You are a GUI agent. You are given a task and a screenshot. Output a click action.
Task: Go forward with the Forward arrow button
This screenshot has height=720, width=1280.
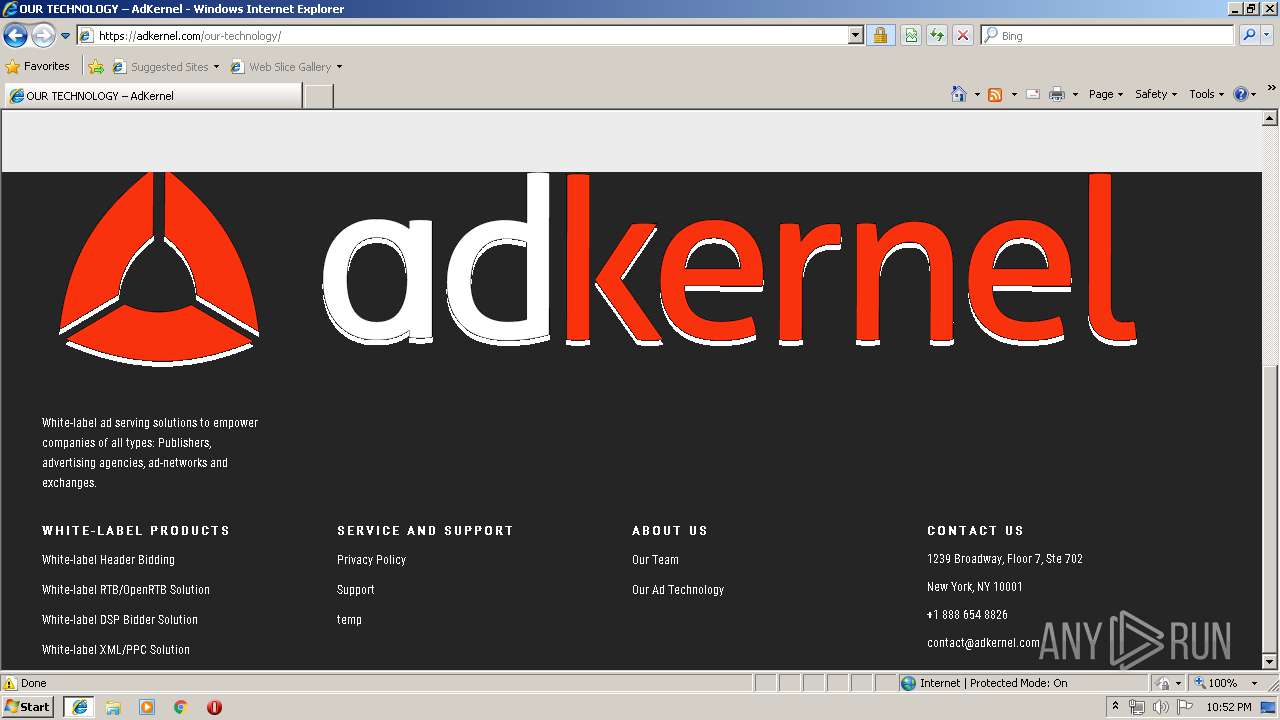click(43, 36)
